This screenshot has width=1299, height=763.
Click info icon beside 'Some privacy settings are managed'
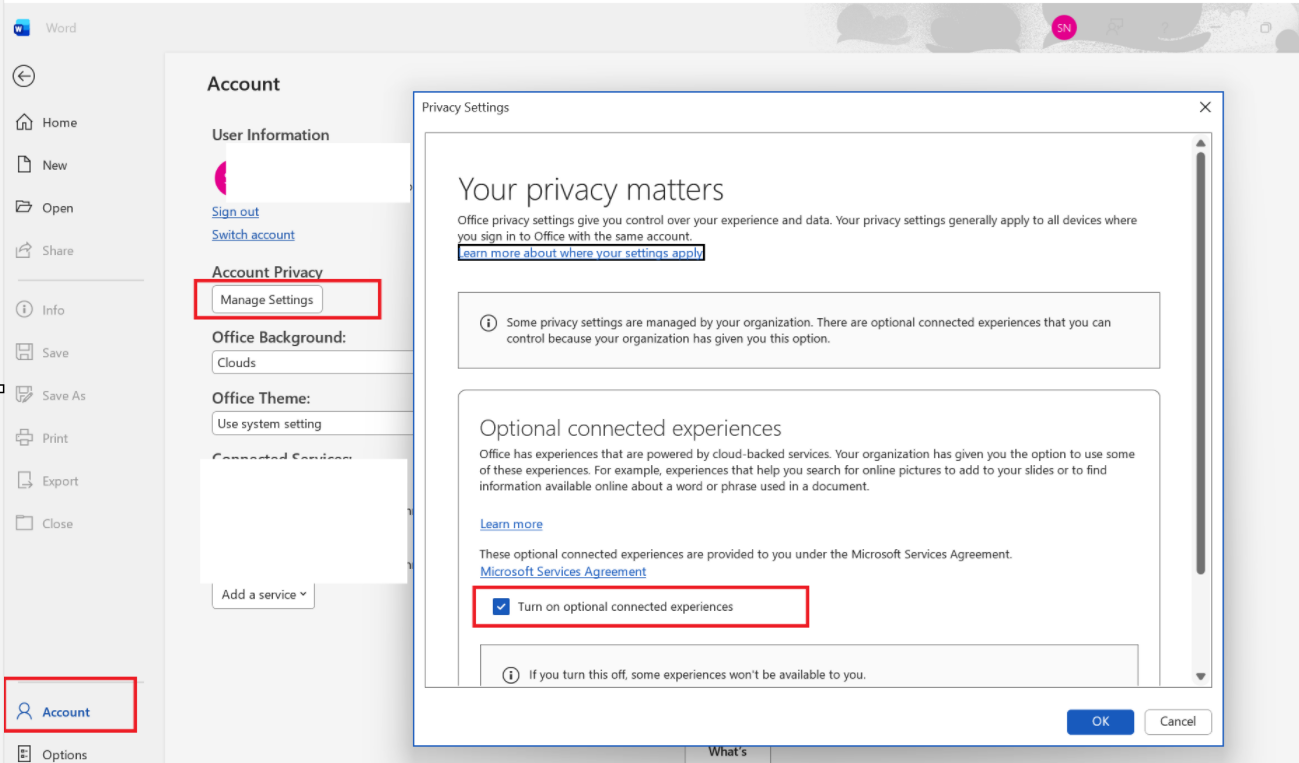[488, 323]
